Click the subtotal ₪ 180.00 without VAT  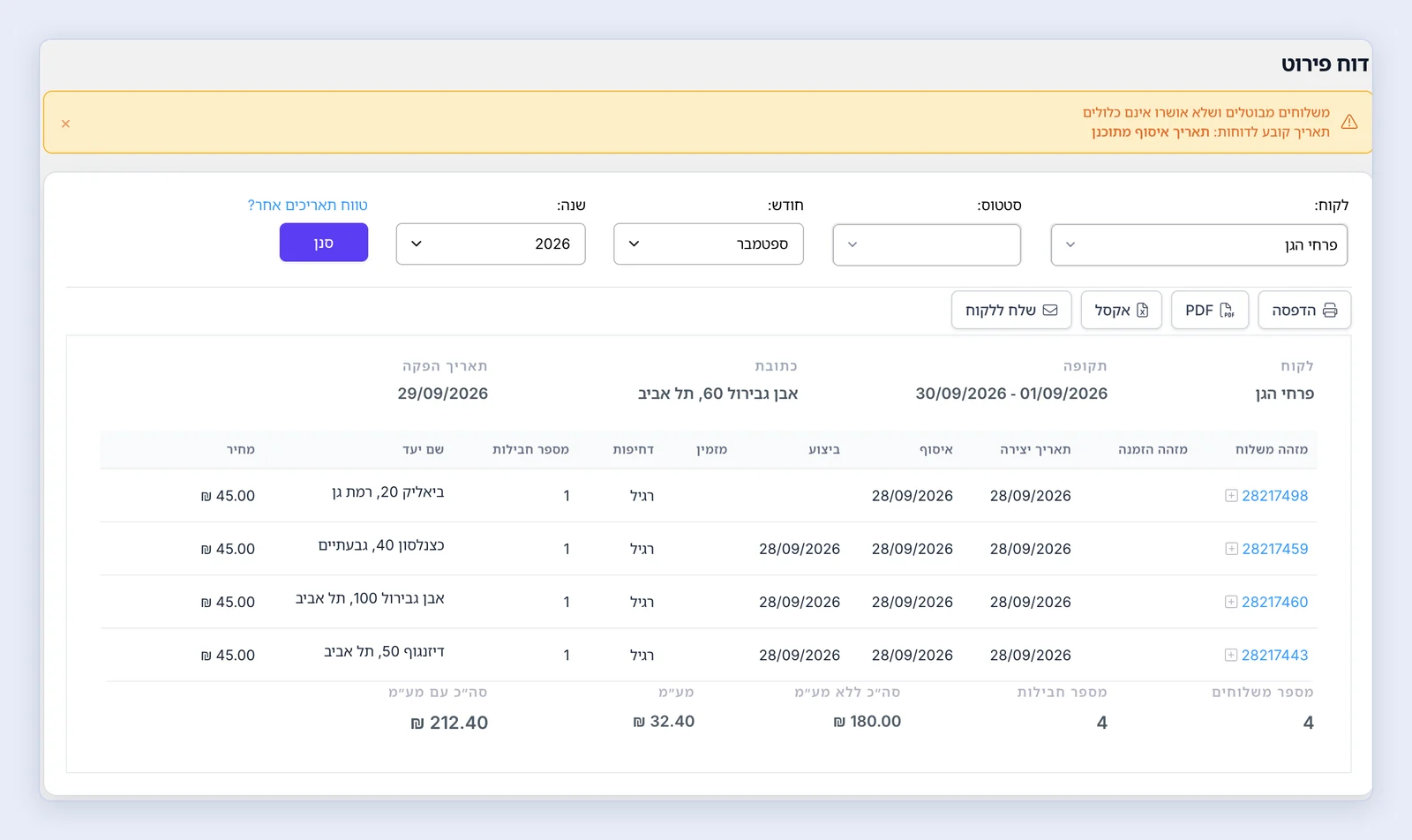tap(867, 722)
